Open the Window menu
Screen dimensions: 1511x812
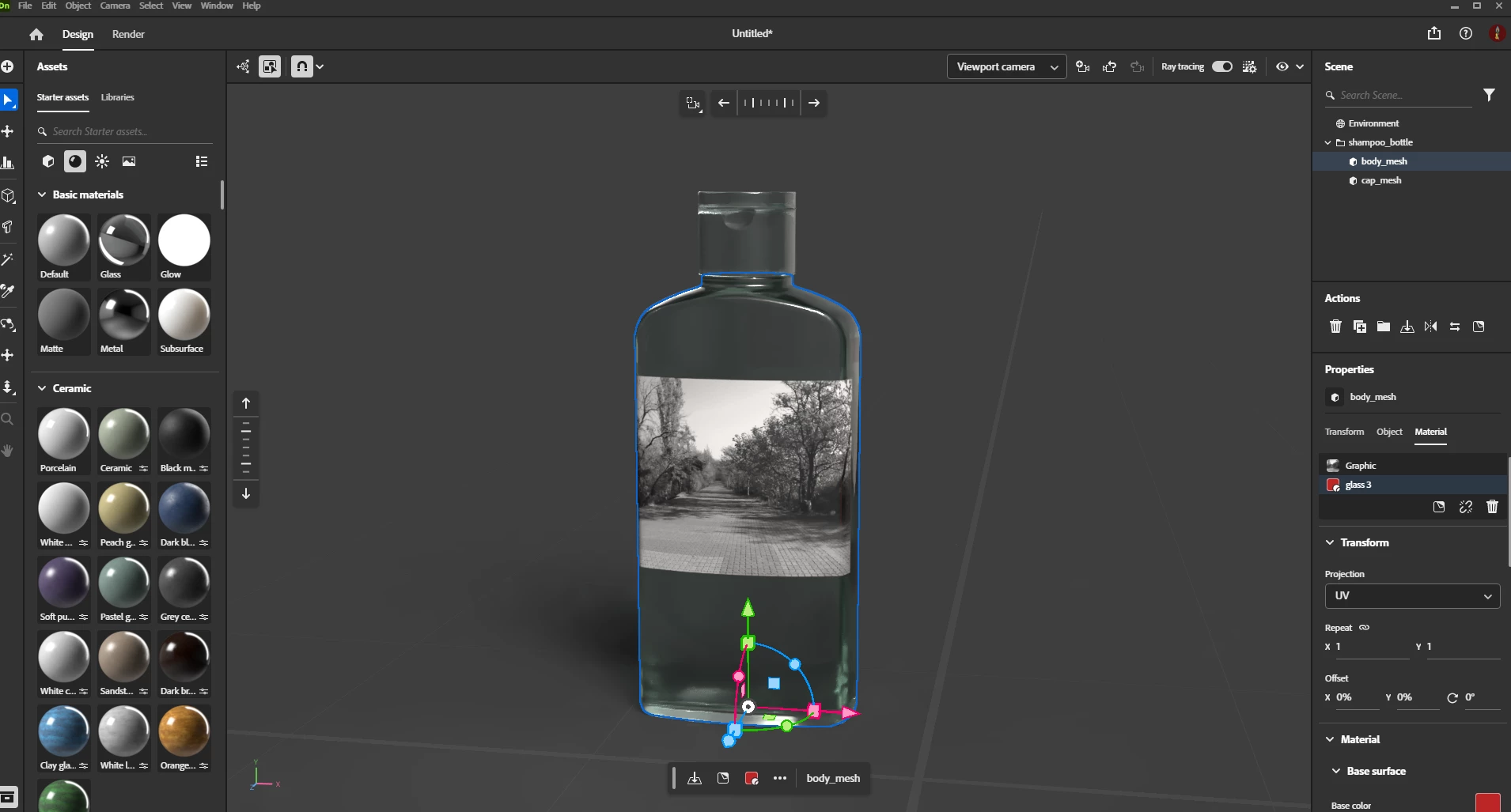point(217,6)
